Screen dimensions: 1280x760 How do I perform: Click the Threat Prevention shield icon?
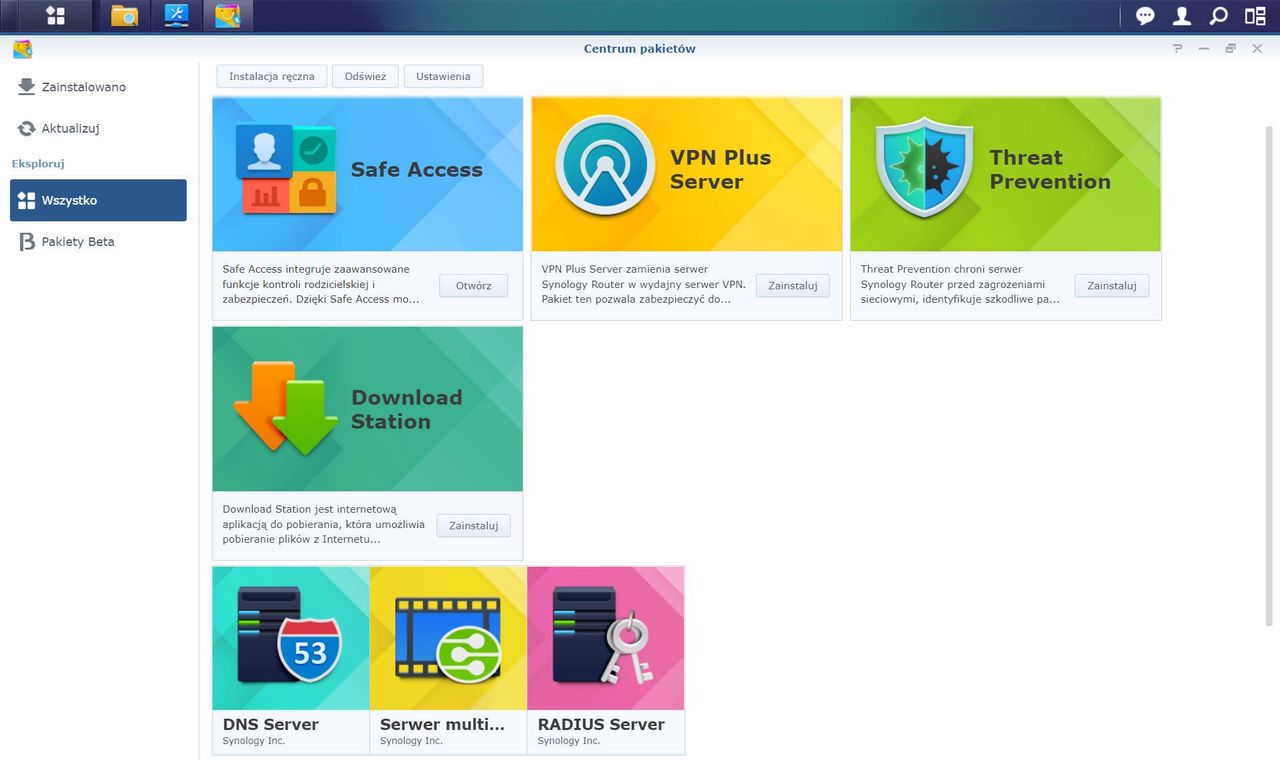click(924, 167)
